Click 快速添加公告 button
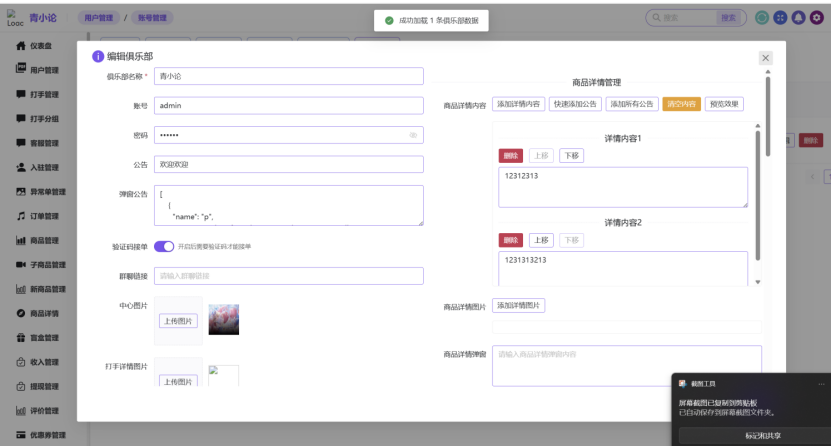This screenshot has width=831, height=446. (575, 104)
